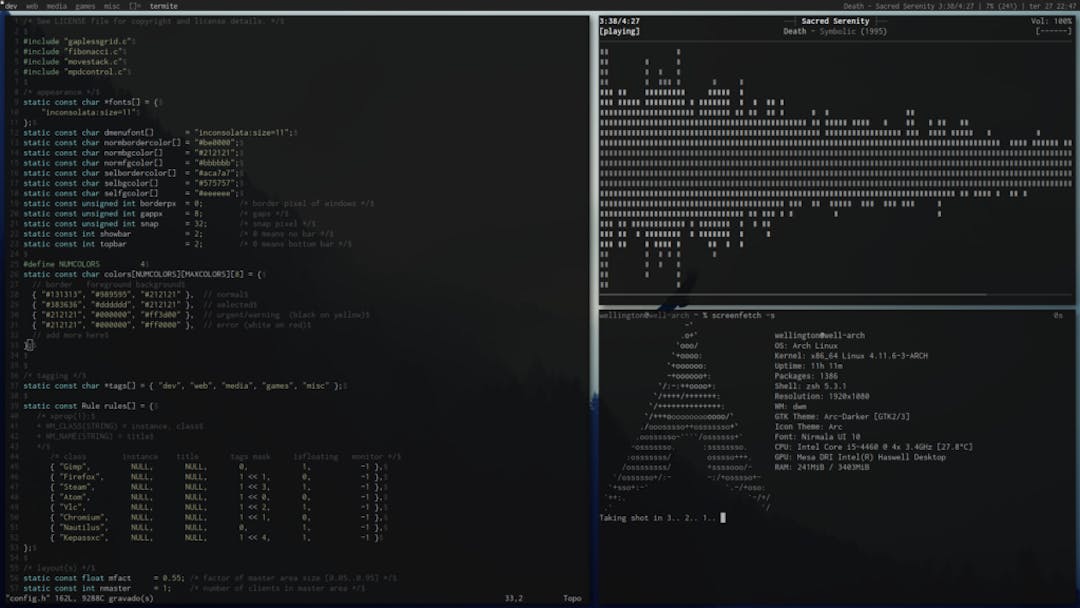Click the Vol: 100% volume indicator
This screenshot has width=1080, height=608.
tap(1051, 21)
